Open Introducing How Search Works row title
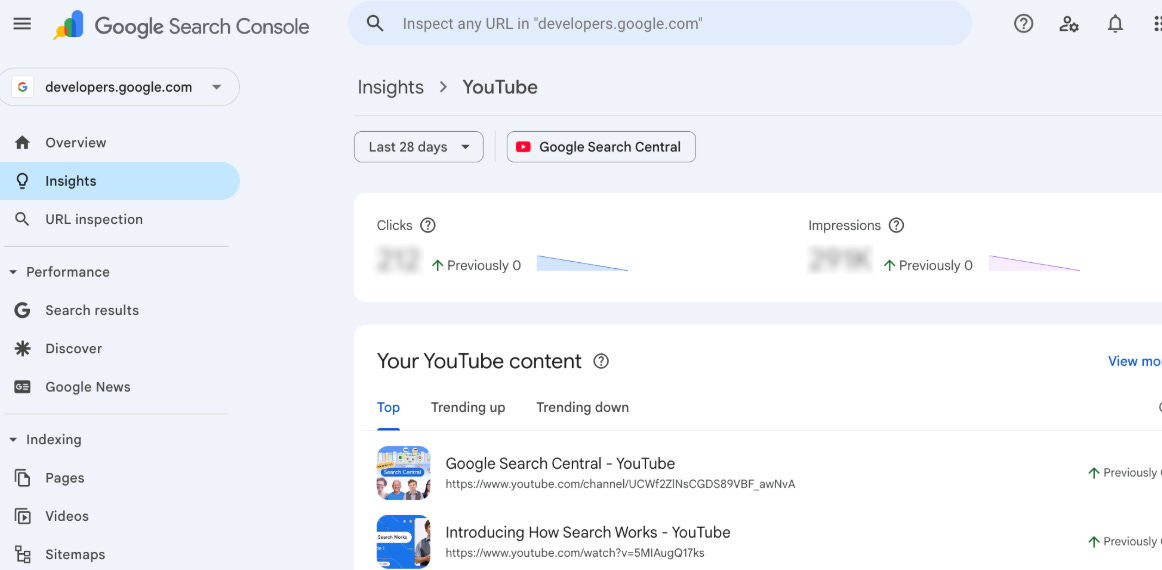This screenshot has height=570, width=1162. click(588, 532)
